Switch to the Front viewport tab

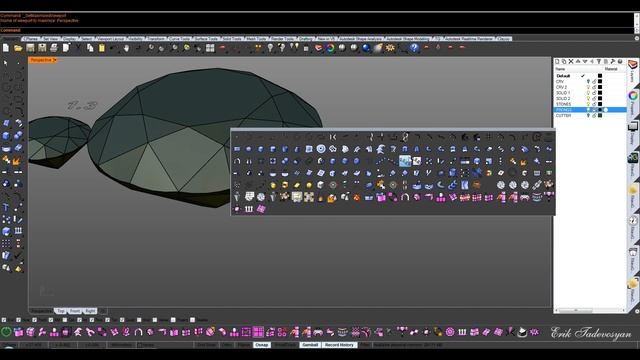[x=75, y=311]
